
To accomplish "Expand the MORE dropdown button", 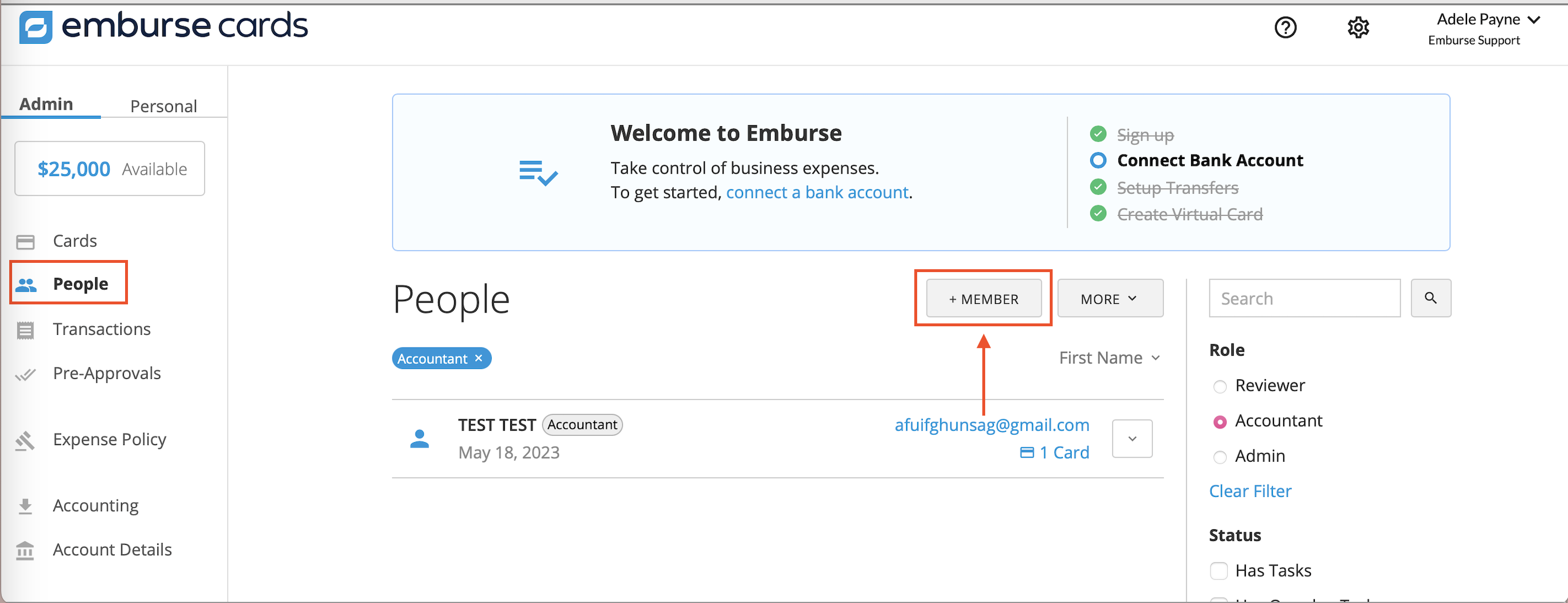I will coord(1110,299).
